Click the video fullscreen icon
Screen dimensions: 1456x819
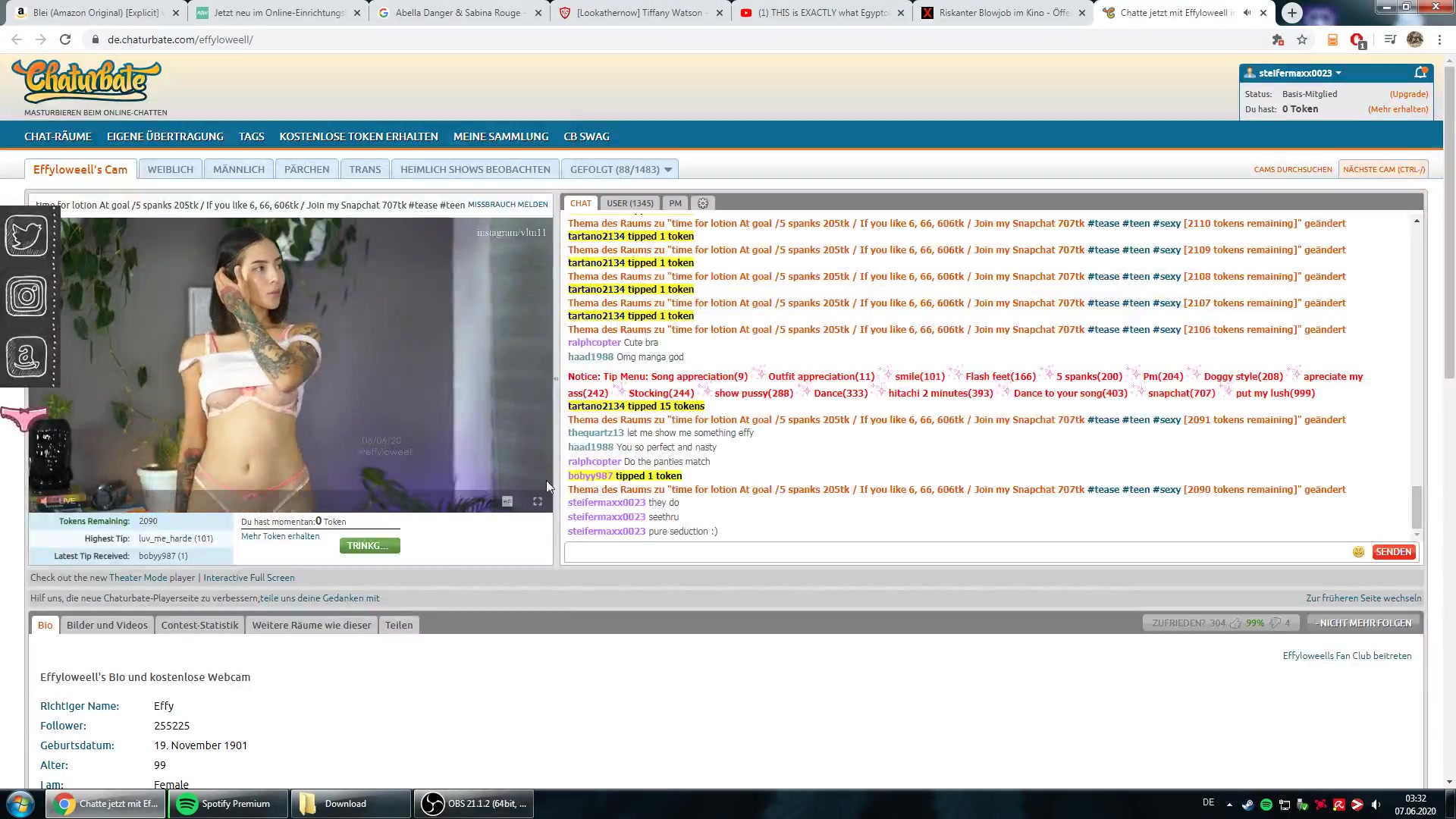(x=538, y=501)
